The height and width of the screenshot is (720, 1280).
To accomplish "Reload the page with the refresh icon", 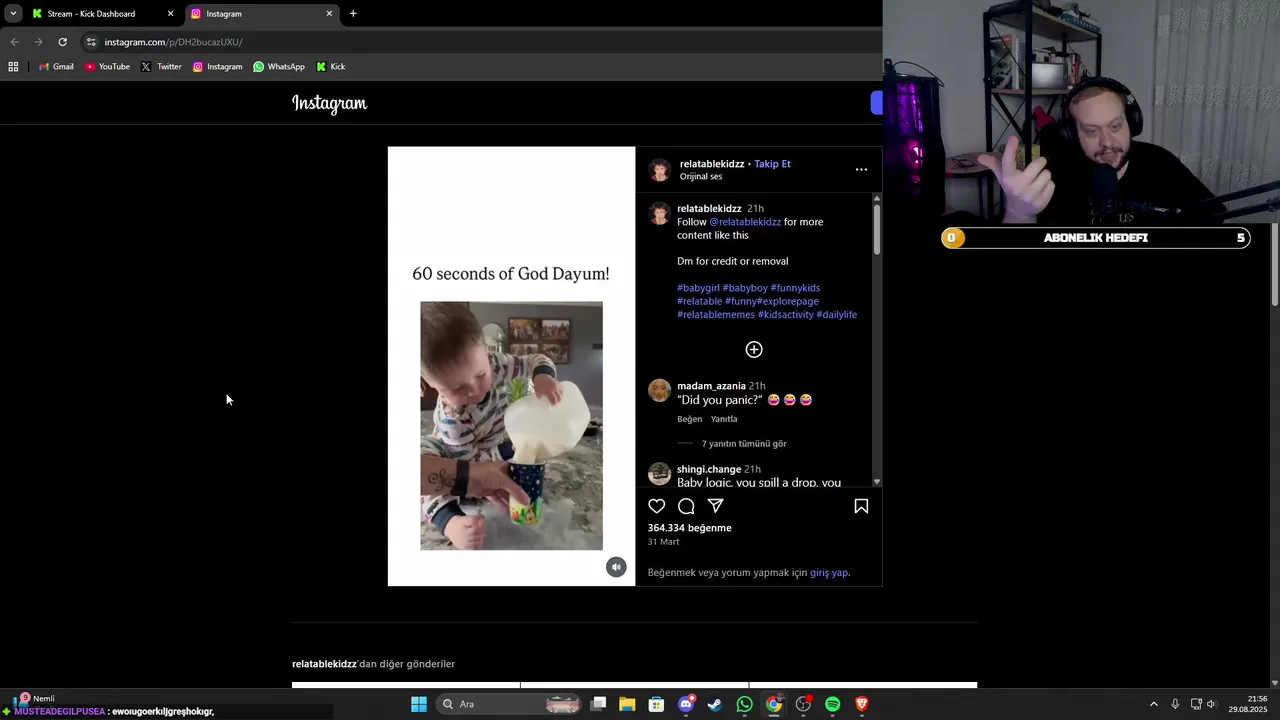I will (x=62, y=42).
